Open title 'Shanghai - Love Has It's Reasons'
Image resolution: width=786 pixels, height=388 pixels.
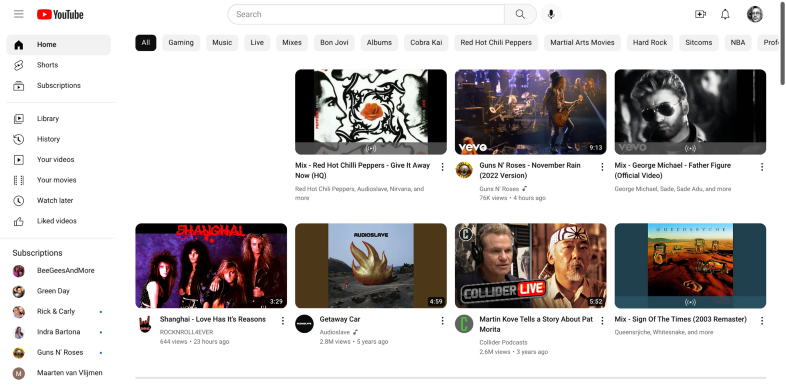pos(213,319)
